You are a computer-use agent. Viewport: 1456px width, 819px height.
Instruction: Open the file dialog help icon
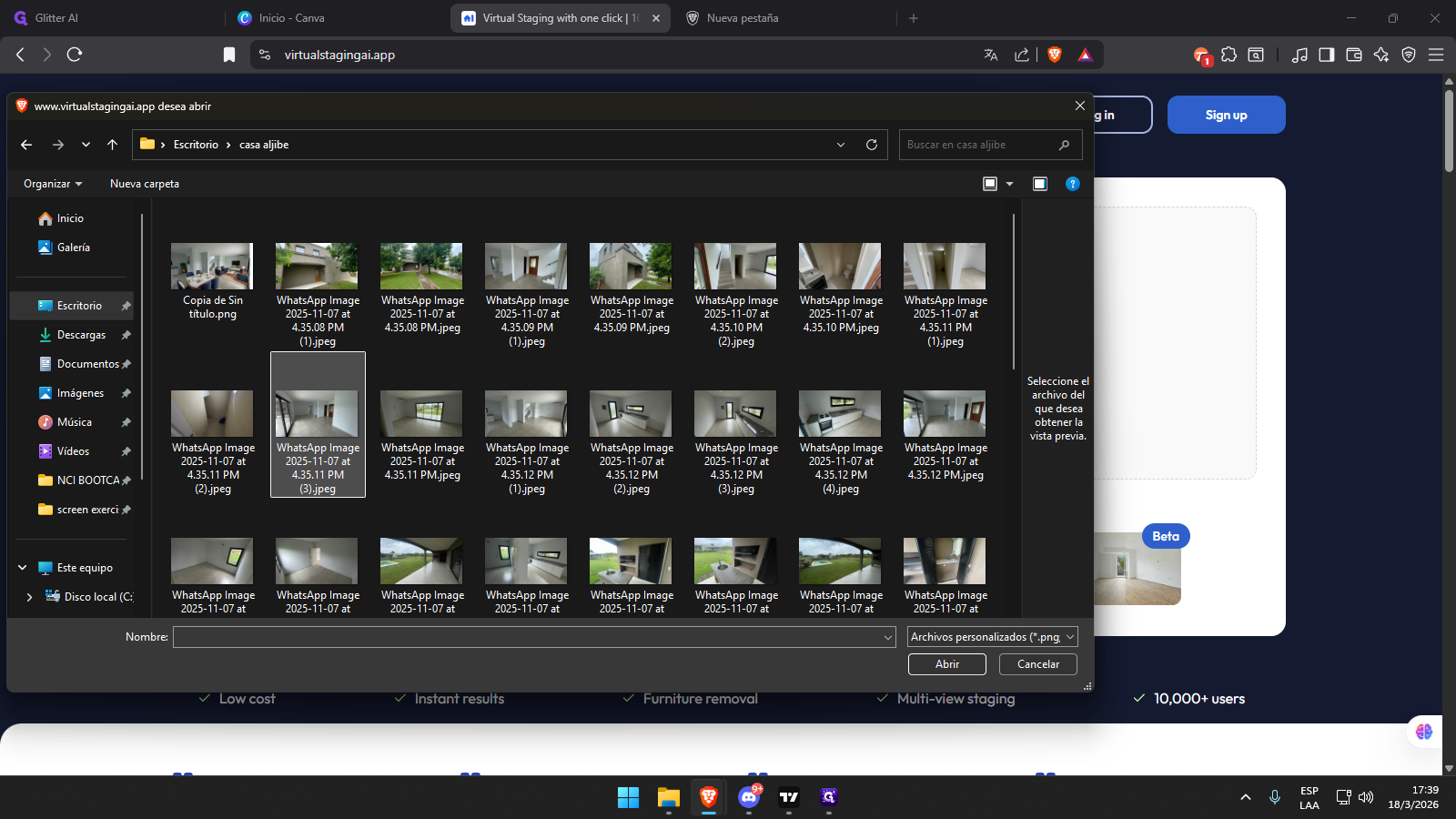coord(1072,184)
